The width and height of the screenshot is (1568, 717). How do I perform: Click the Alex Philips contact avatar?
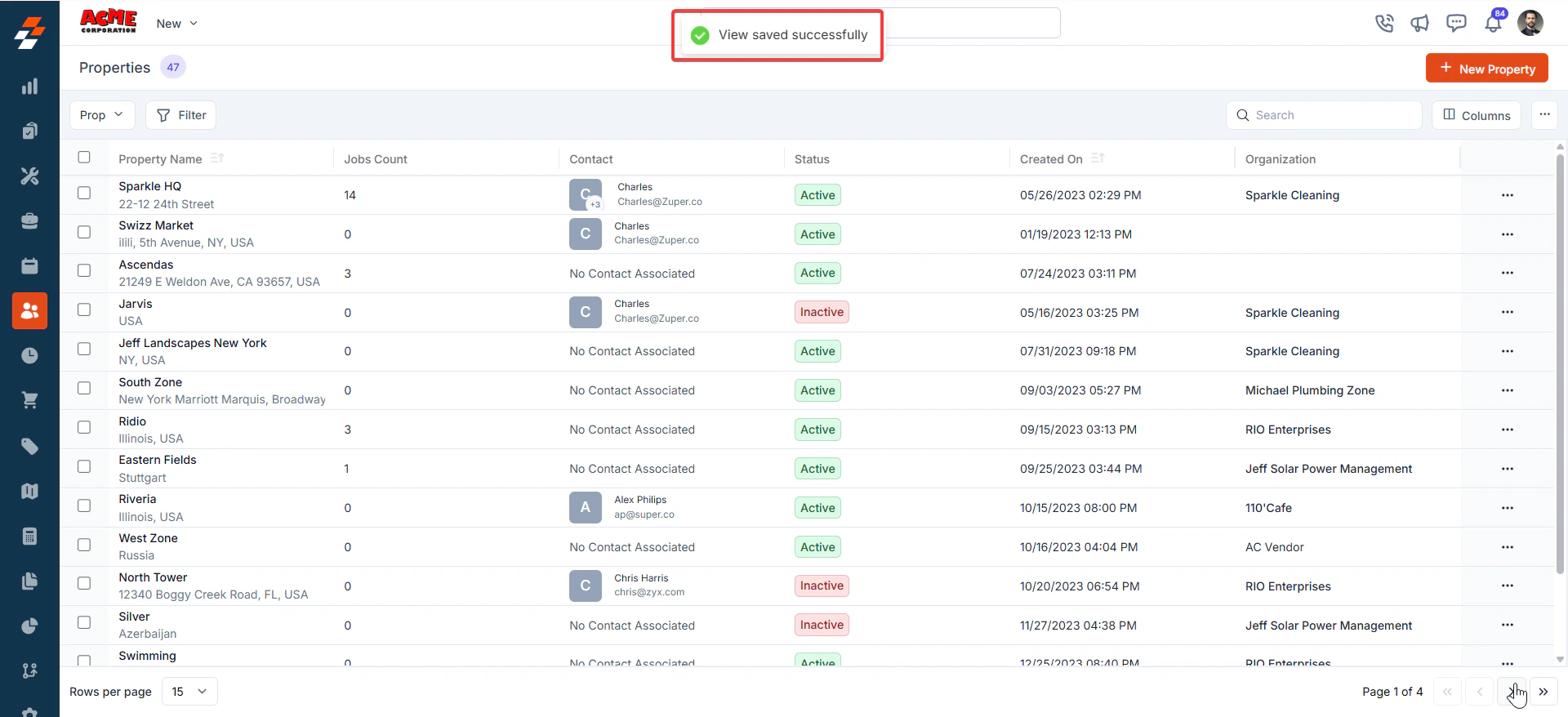coord(586,507)
